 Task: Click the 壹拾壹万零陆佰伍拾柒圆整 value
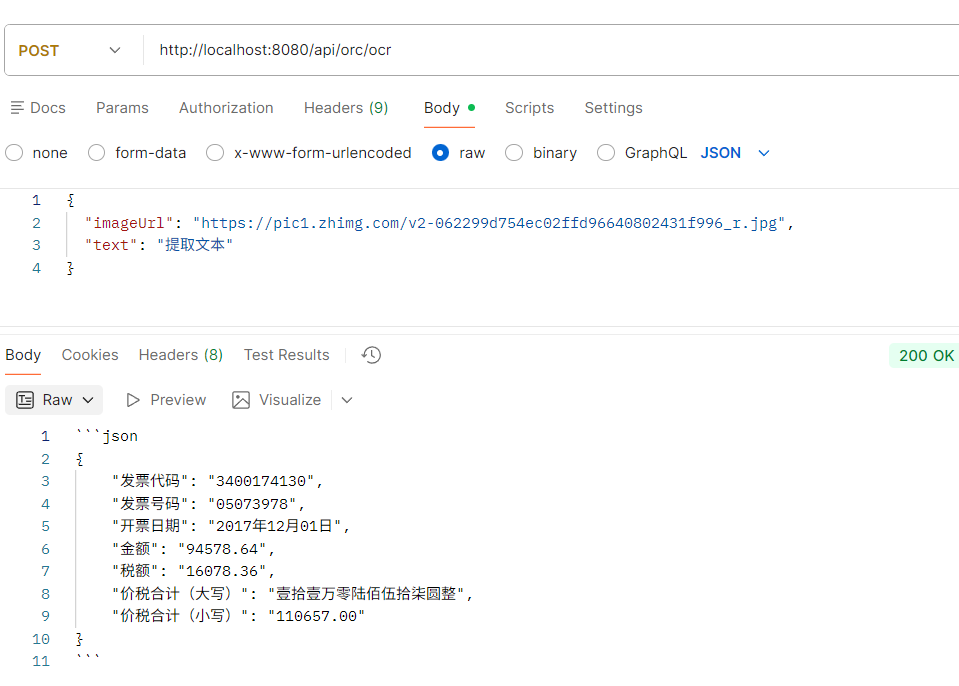click(366, 594)
